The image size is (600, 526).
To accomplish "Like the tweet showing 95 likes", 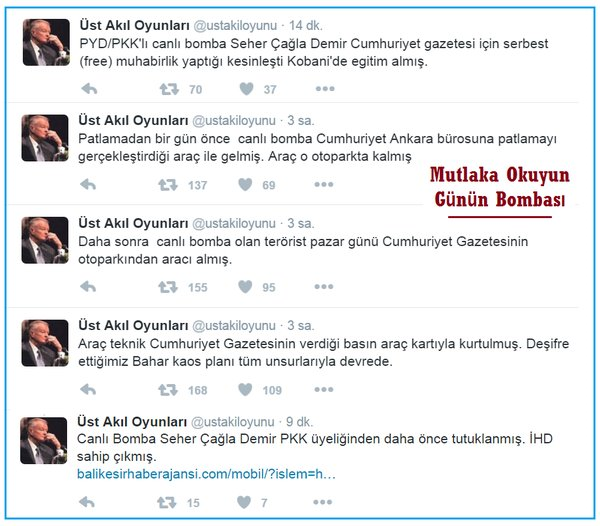I will (245, 287).
